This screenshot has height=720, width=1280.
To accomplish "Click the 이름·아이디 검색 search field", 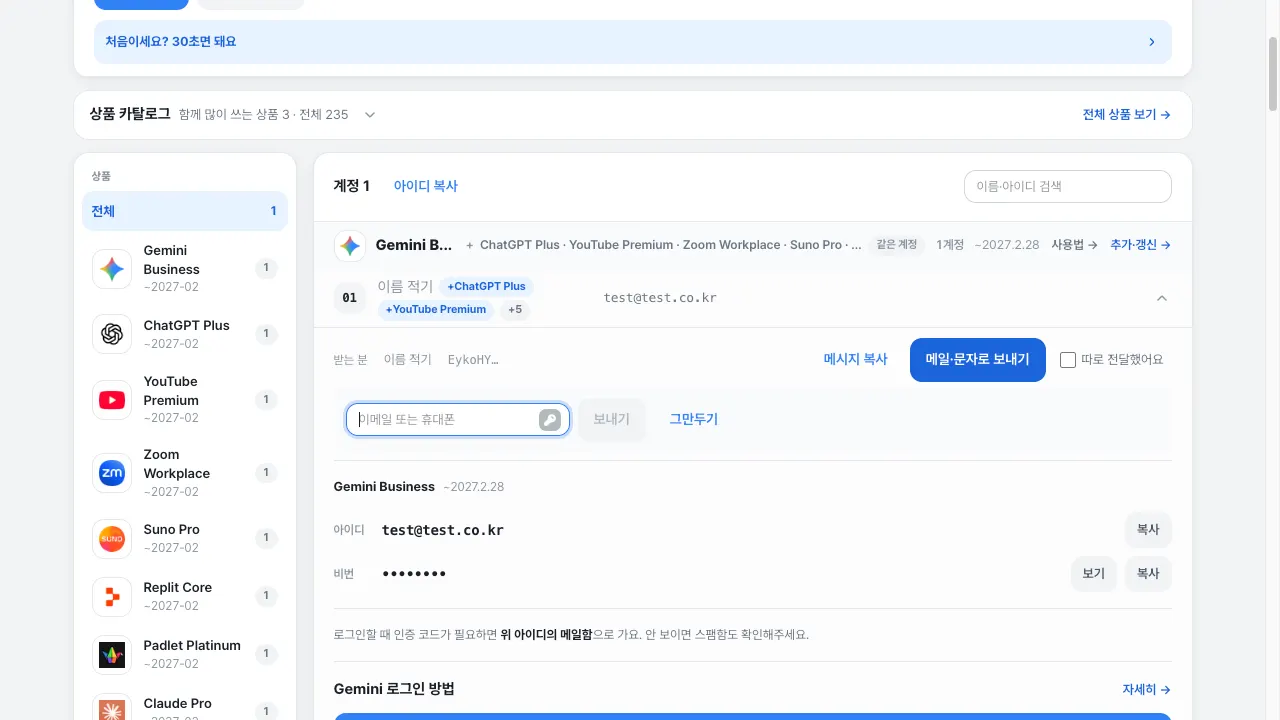I will coord(1067,186).
